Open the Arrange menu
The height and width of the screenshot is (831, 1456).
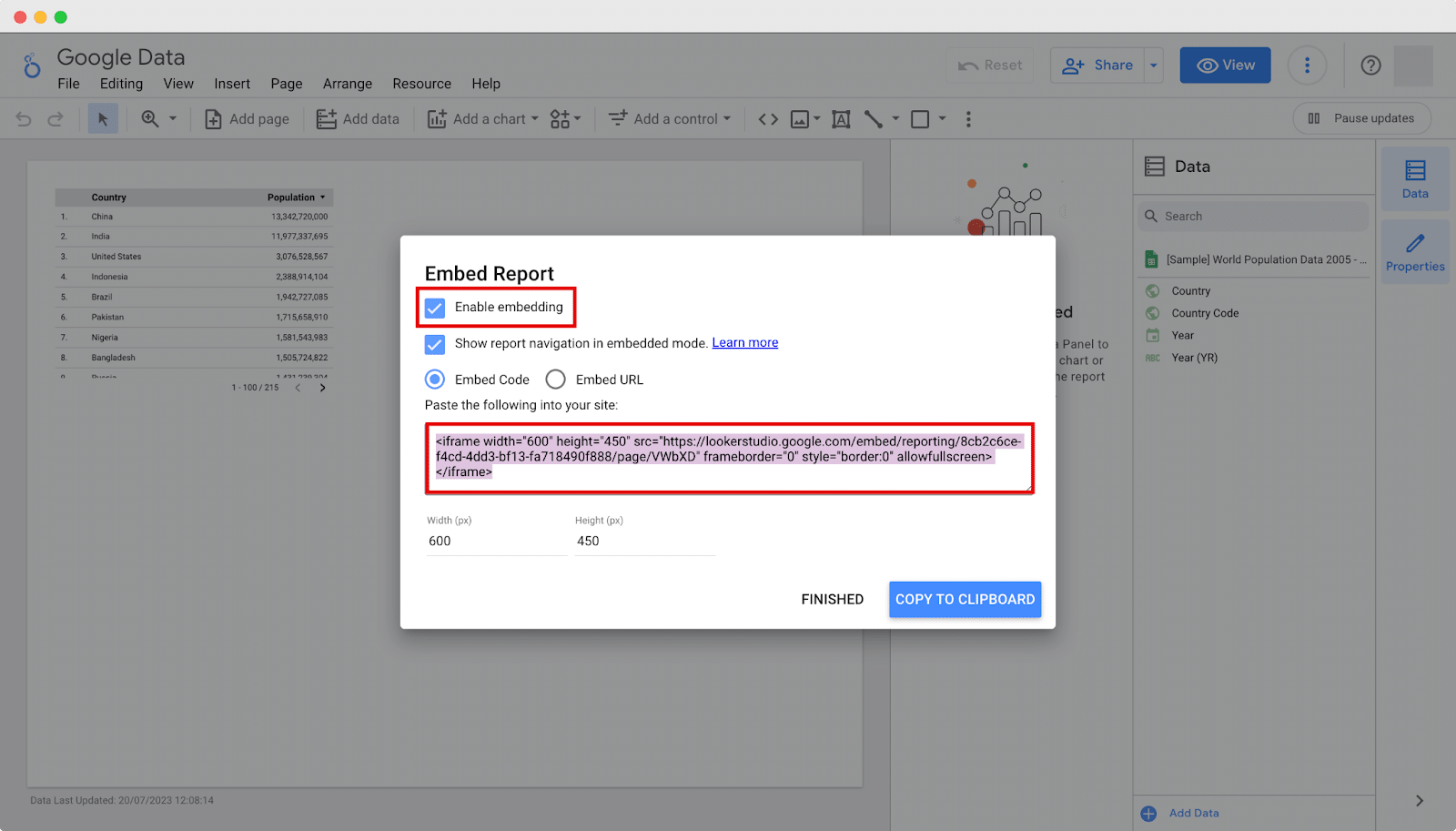[348, 84]
